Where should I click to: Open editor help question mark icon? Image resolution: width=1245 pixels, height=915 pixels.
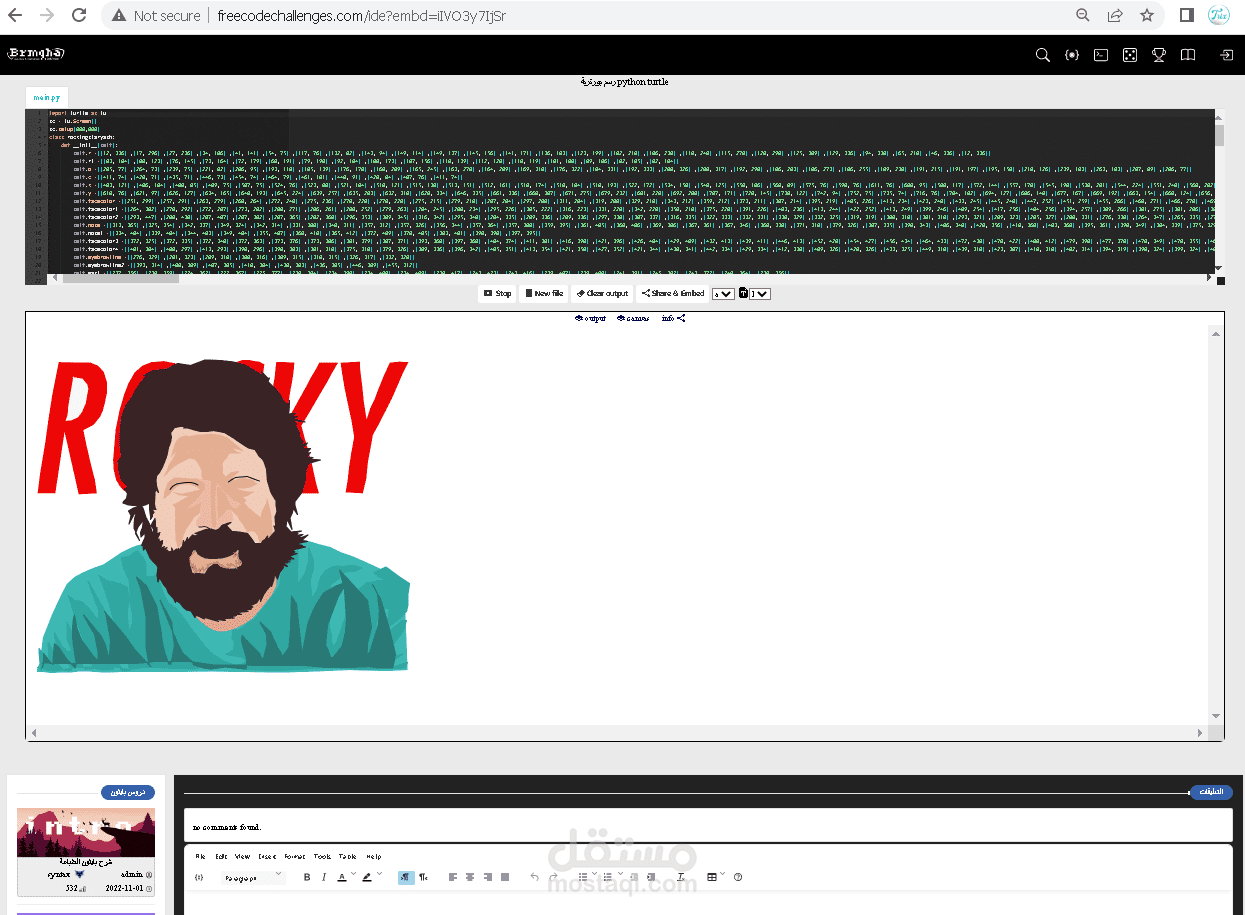click(738, 877)
